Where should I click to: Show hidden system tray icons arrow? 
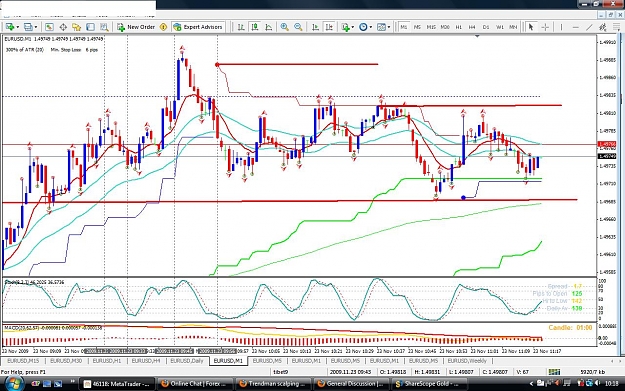531,383
